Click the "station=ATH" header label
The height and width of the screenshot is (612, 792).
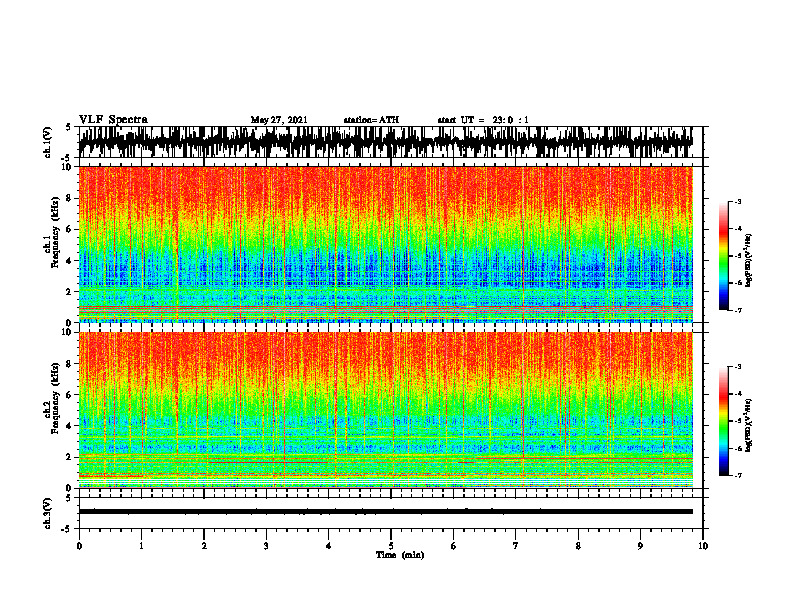point(371,120)
